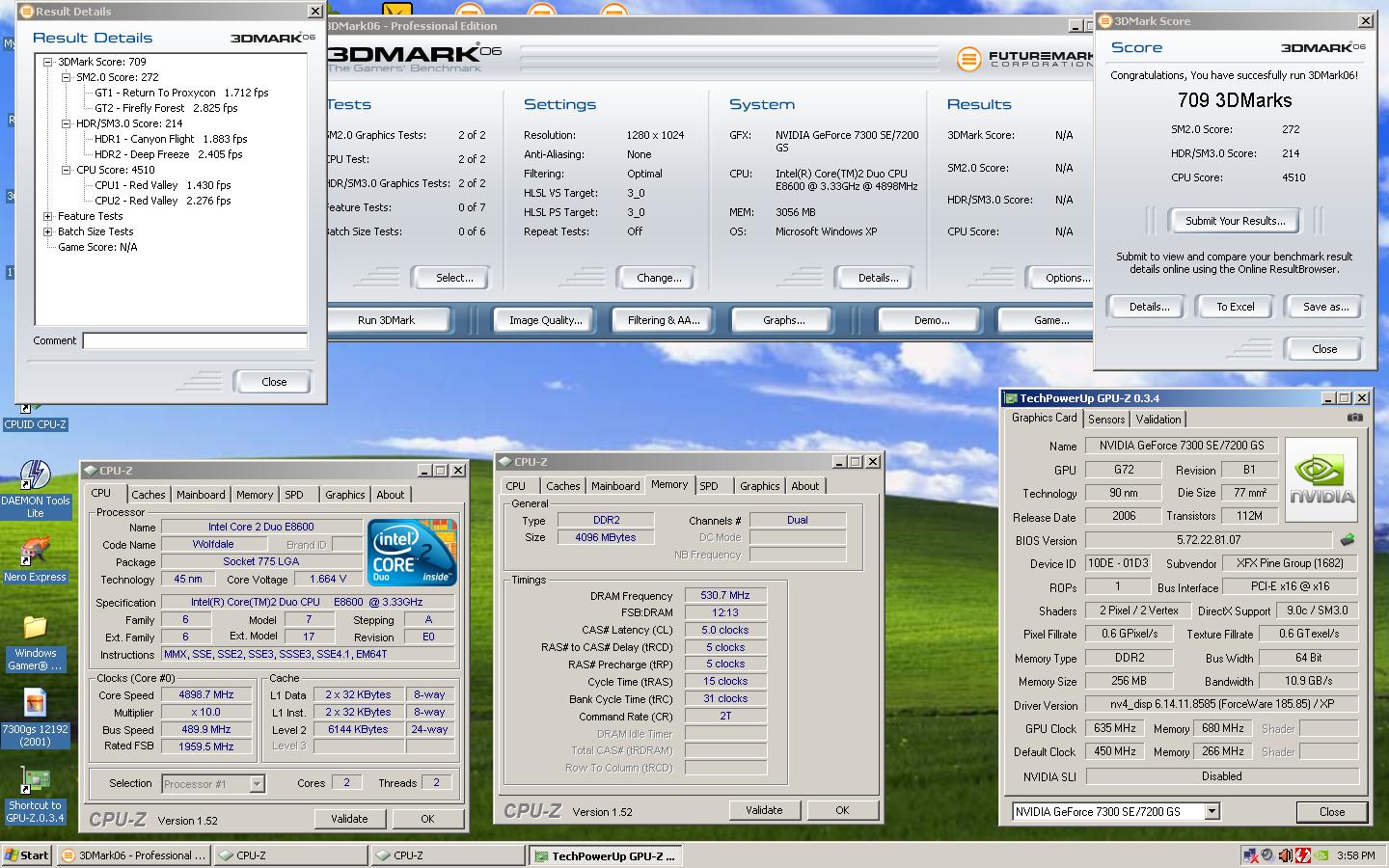Click the red DAEMON Tools tray icon
Viewport: 1389px width, 868px height.
click(1302, 854)
